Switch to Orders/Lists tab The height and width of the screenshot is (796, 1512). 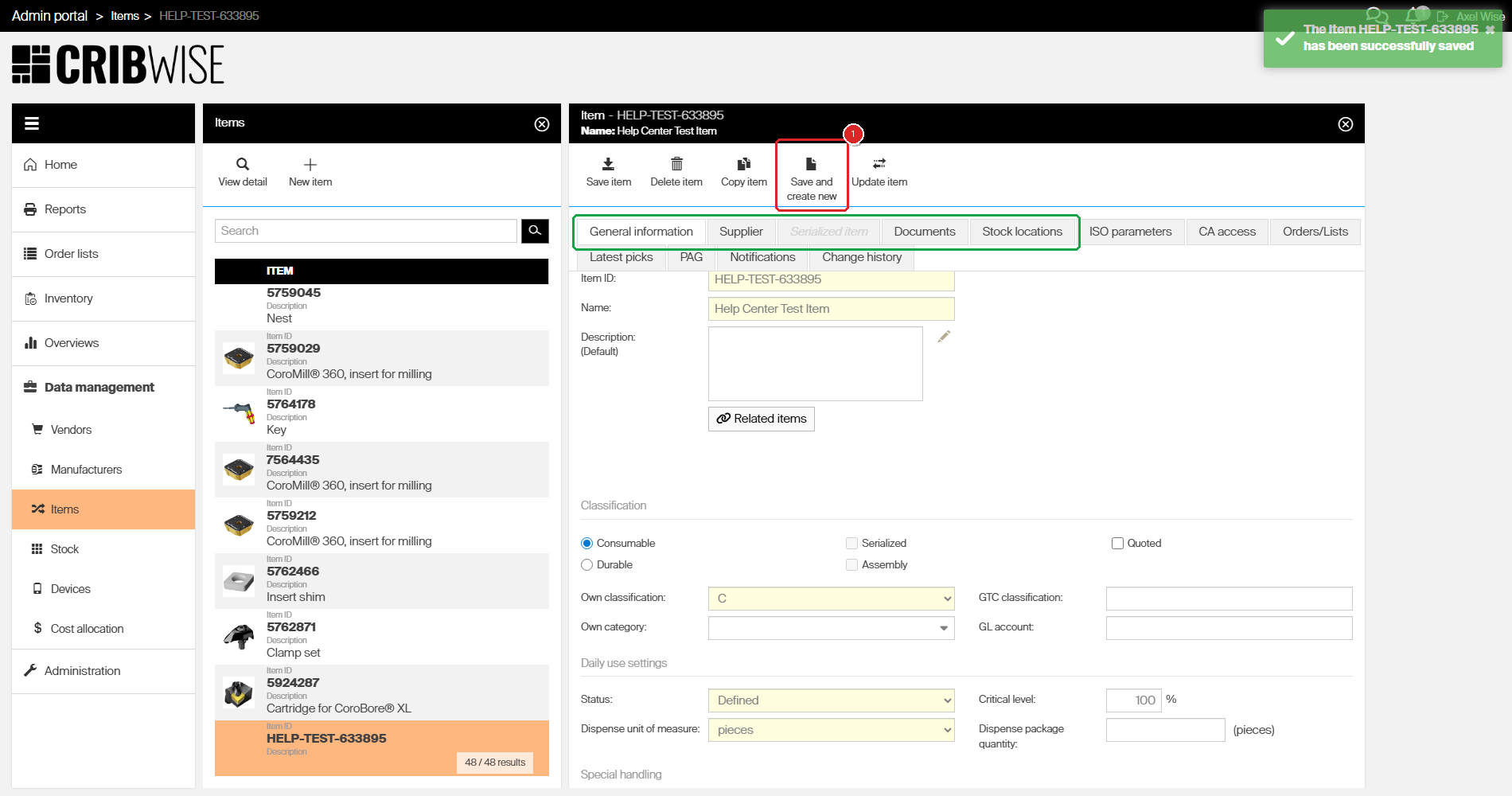point(1315,232)
